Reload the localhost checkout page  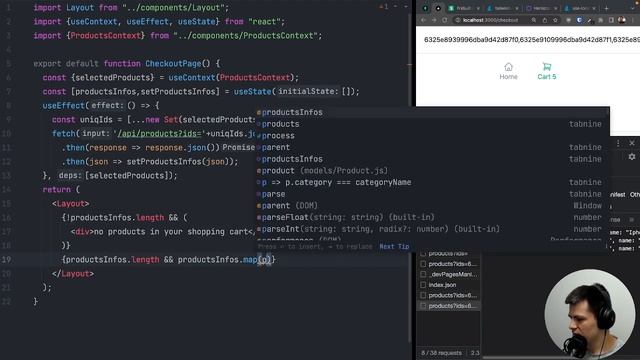coord(444,20)
